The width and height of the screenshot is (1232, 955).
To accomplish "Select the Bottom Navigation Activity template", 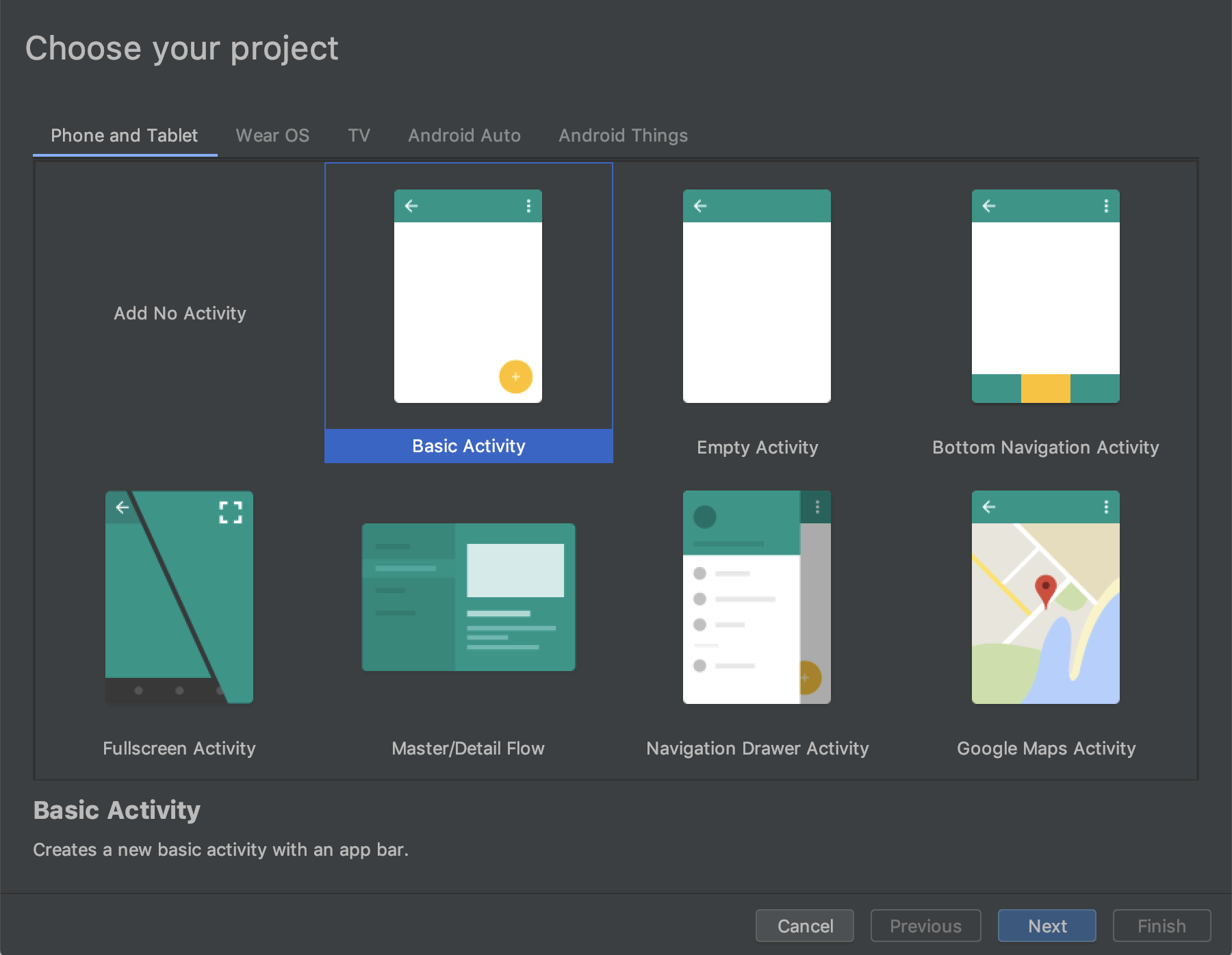I will (x=1044, y=296).
